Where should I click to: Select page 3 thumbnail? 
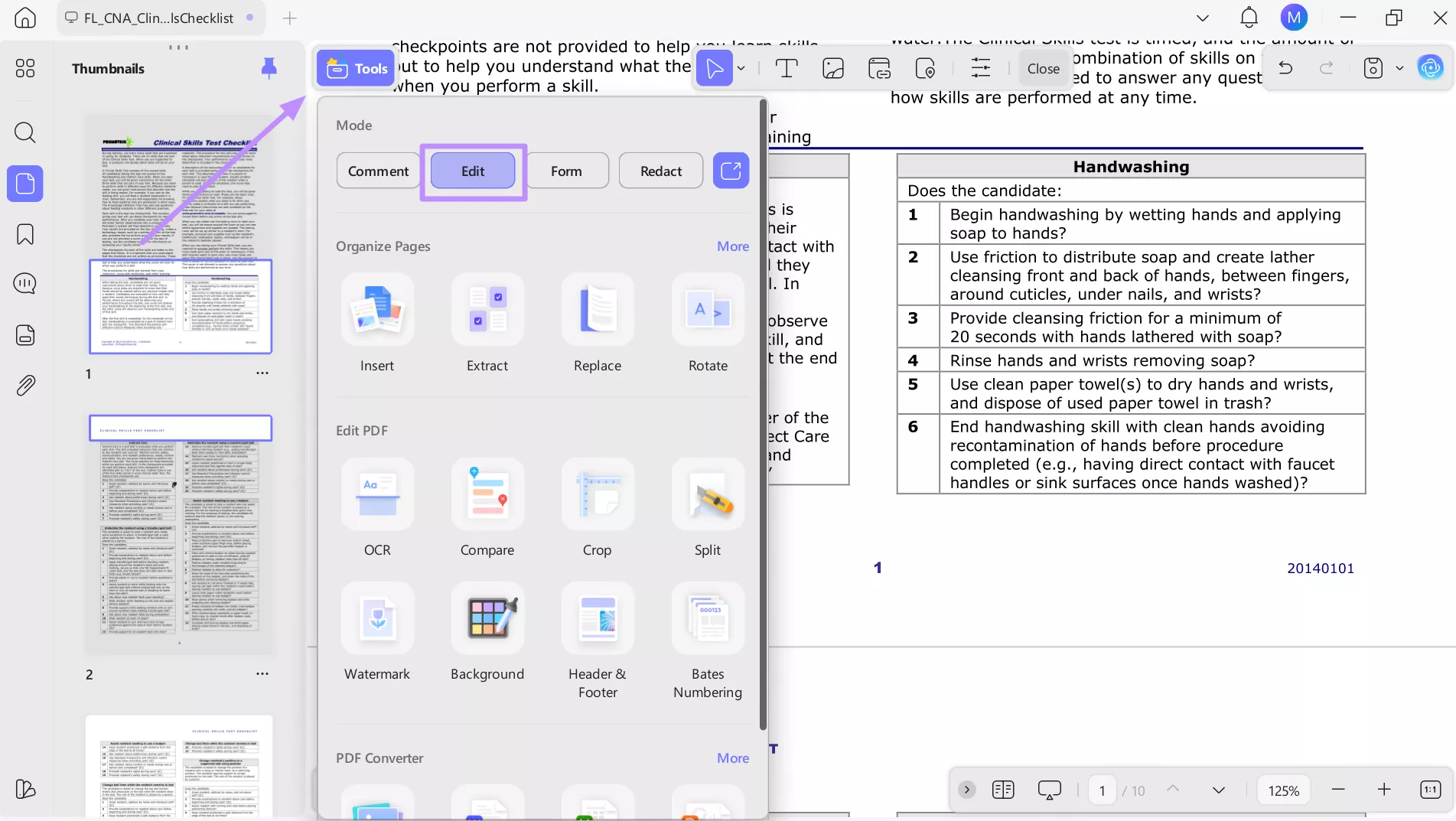[180, 767]
